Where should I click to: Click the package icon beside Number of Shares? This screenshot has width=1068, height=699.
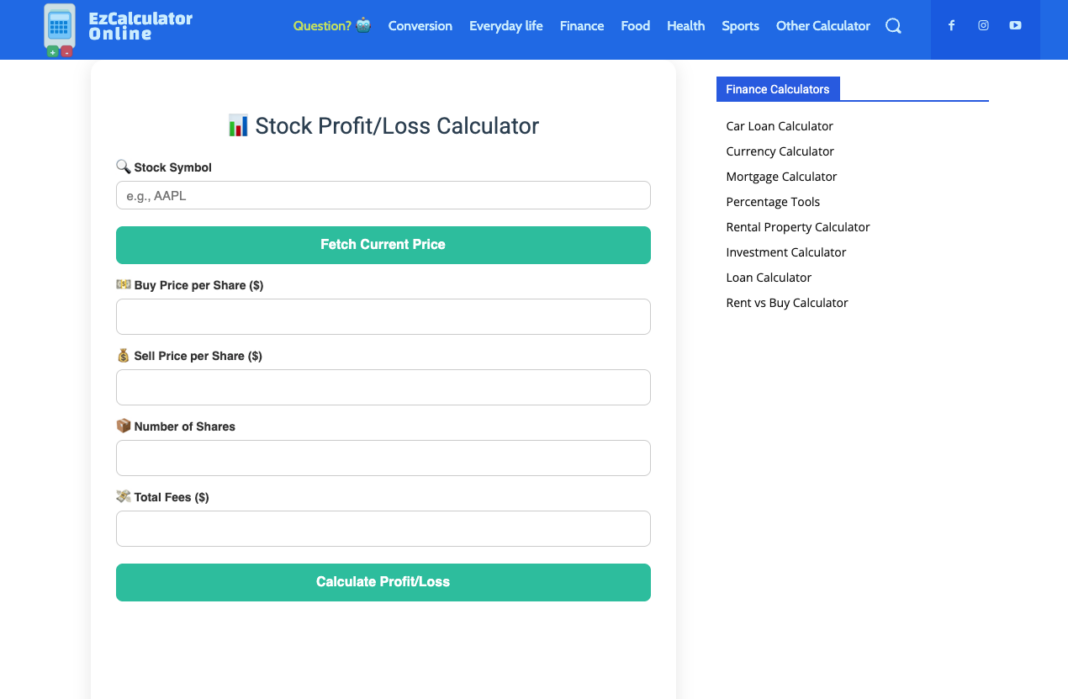pyautogui.click(x=123, y=425)
